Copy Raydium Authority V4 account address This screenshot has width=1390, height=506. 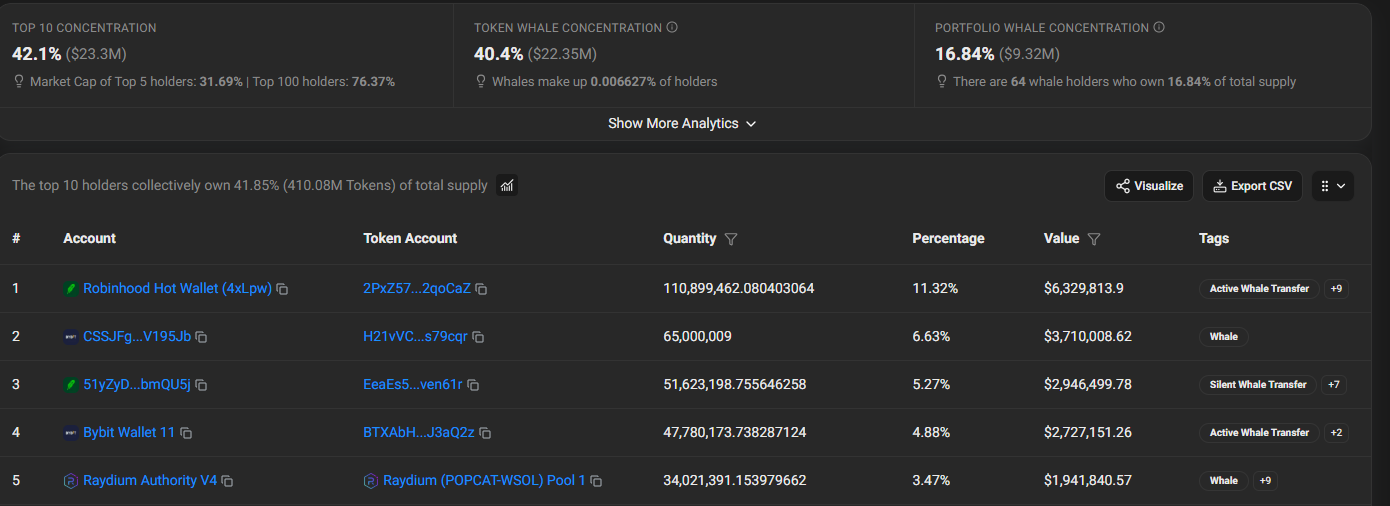point(227,481)
